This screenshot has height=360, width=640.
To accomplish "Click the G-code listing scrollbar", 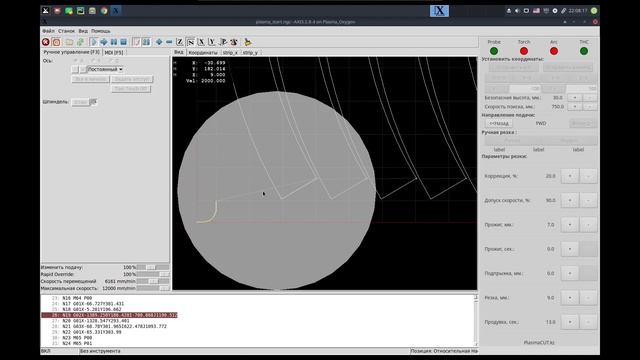I will tap(476, 321).
